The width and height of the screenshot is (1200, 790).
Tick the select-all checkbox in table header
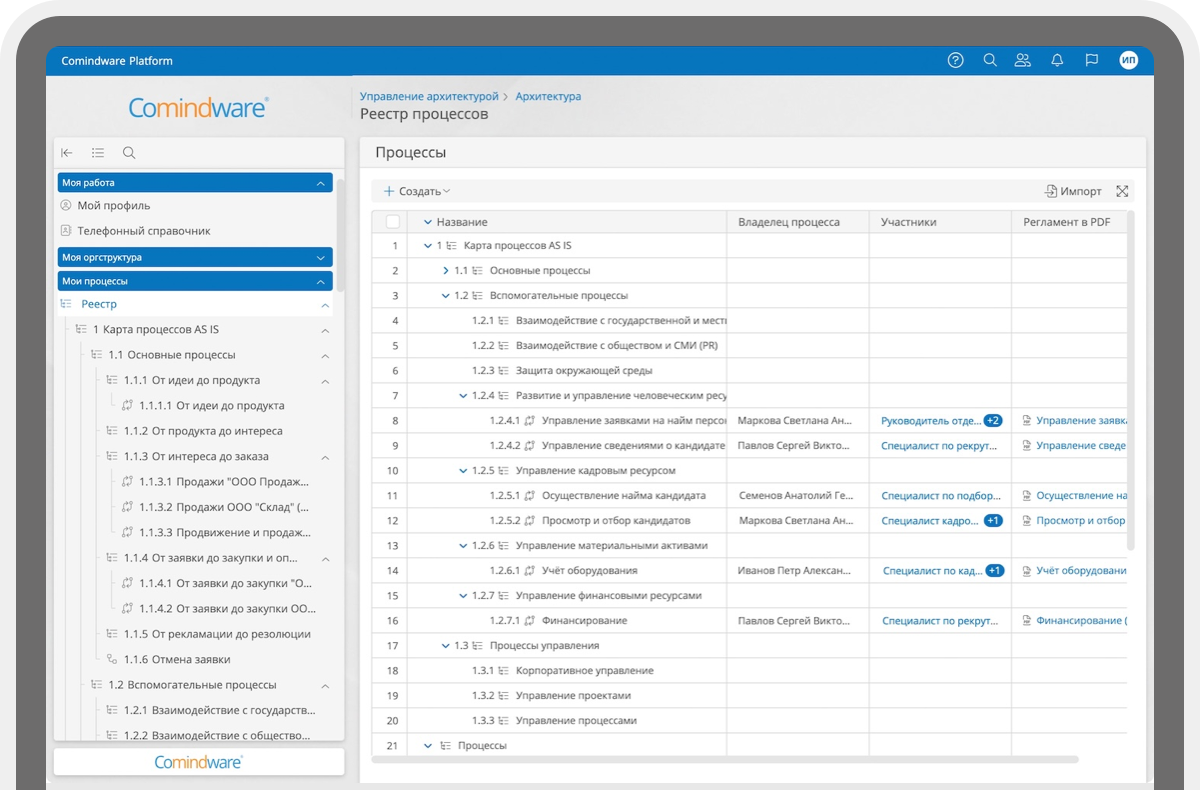click(x=393, y=222)
